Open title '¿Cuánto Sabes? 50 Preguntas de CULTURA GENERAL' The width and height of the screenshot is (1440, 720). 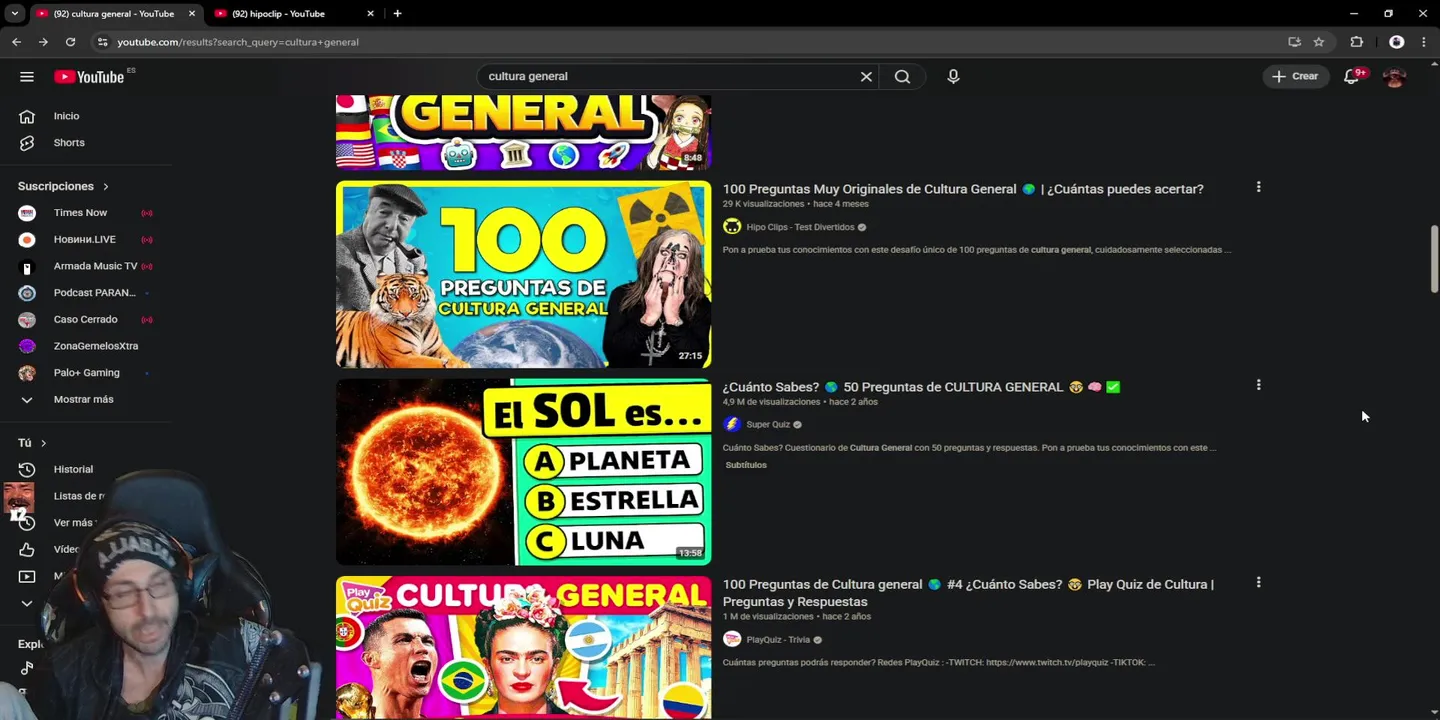click(921, 387)
